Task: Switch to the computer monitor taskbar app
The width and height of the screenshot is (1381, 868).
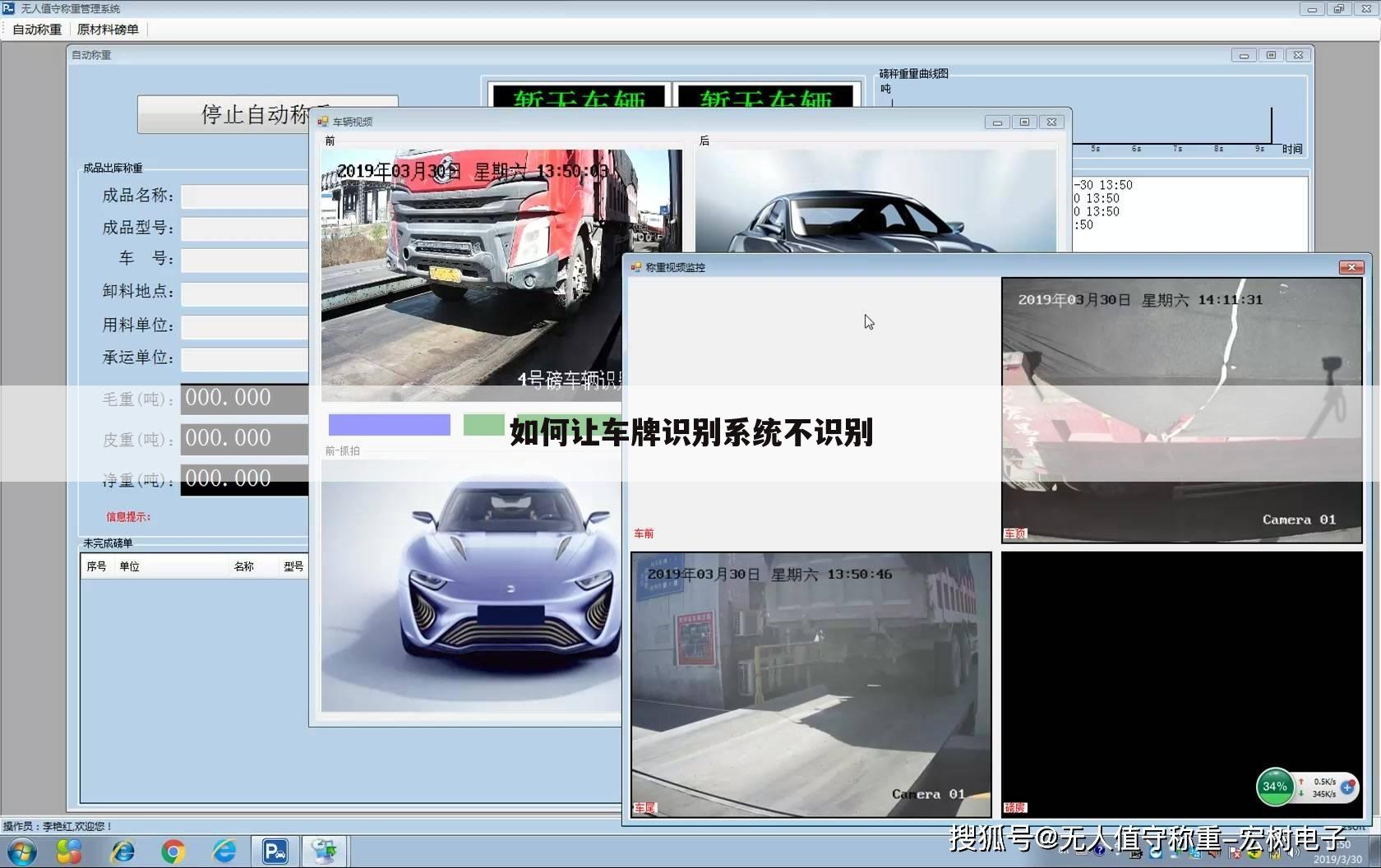Action: point(324,852)
